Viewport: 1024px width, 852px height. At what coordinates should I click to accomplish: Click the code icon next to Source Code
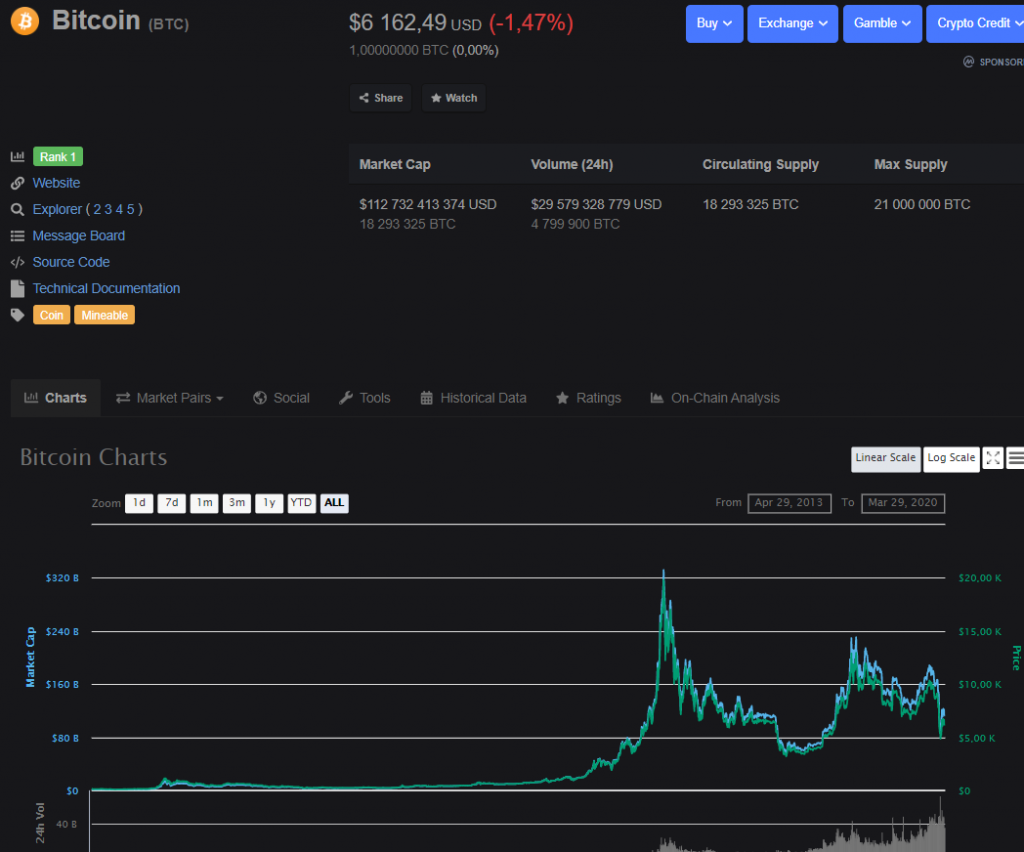coord(18,262)
